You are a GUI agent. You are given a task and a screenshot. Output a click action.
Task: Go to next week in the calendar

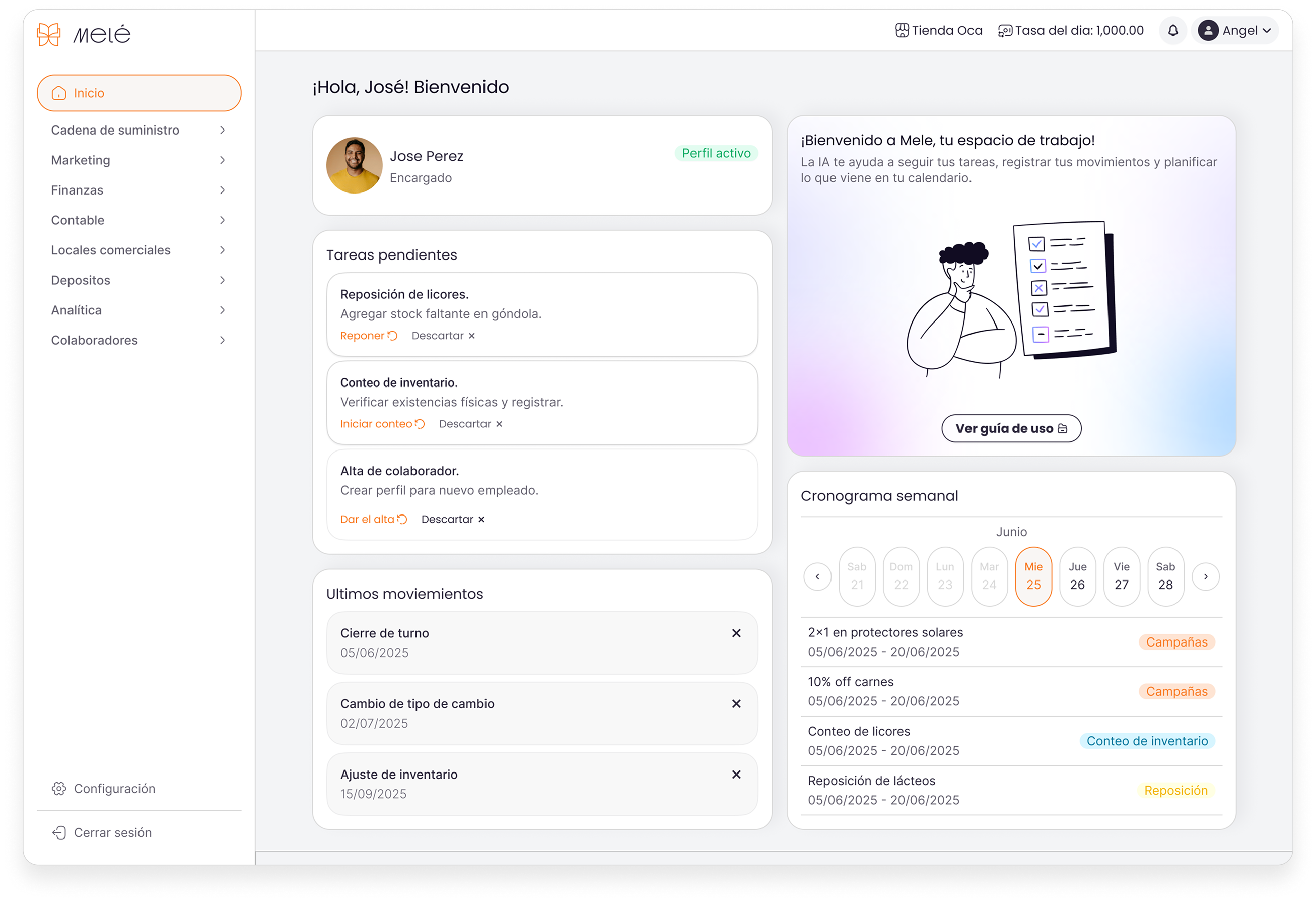(1206, 576)
